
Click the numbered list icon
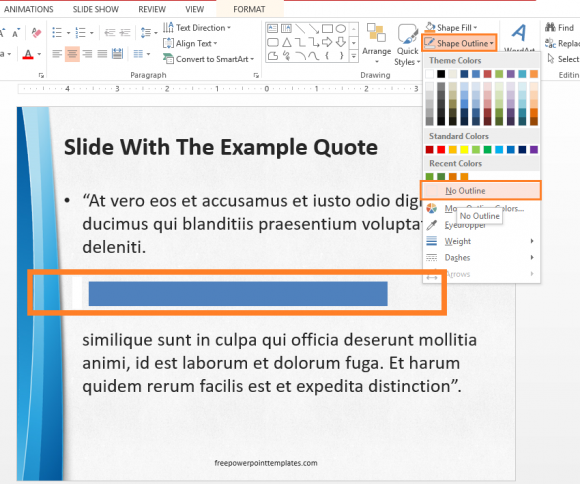point(80,33)
